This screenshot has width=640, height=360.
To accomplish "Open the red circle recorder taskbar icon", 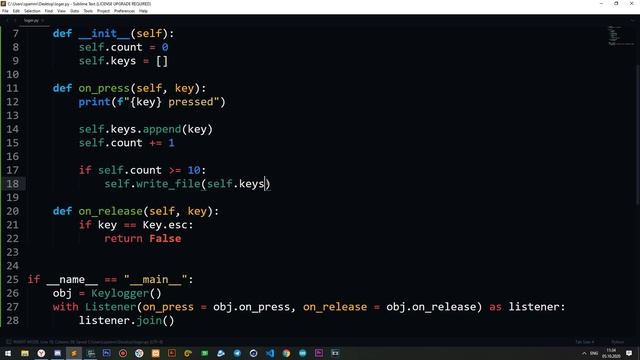I will (x=123, y=353).
